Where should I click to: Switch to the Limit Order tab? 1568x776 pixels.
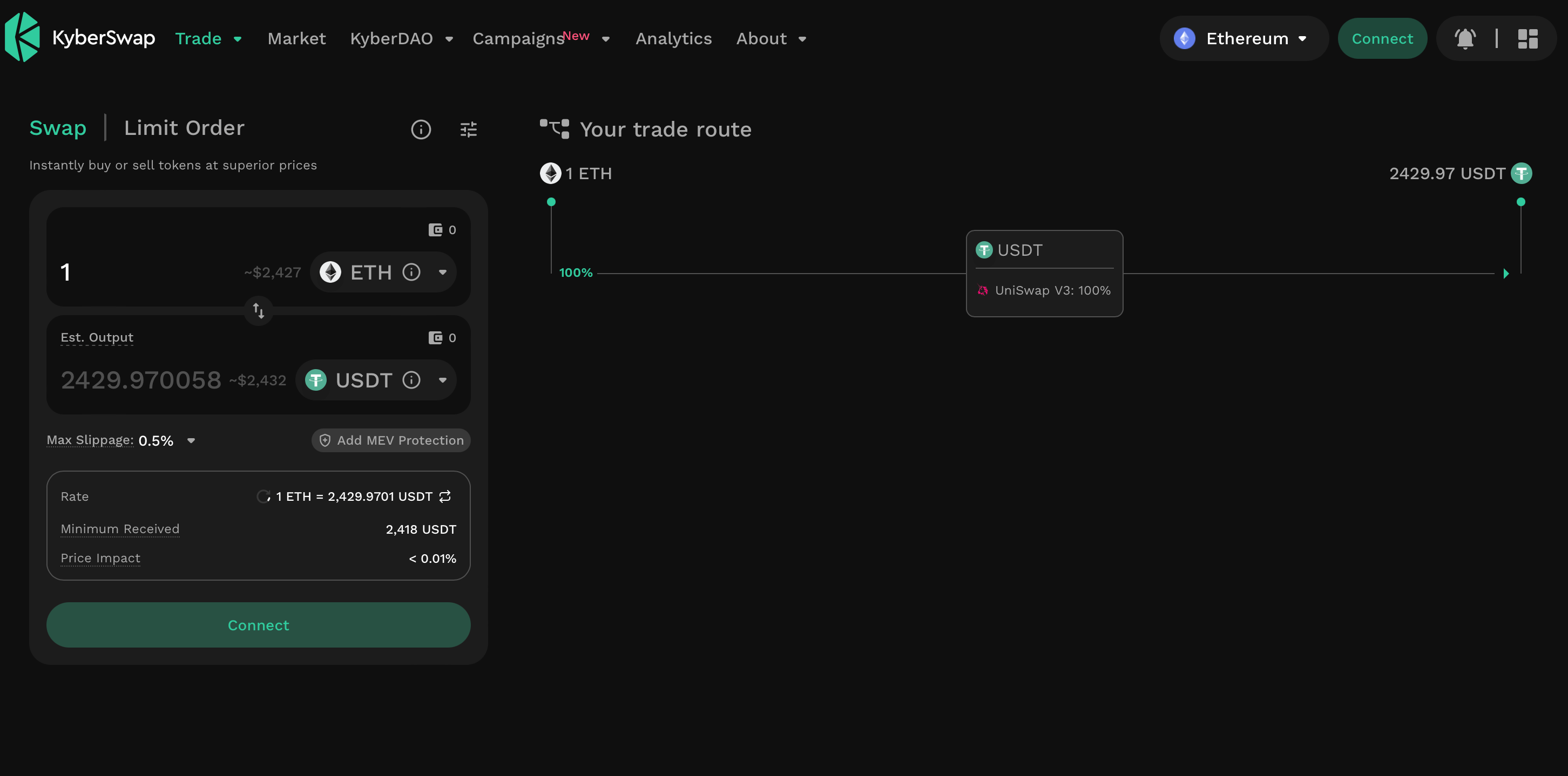[x=184, y=128]
